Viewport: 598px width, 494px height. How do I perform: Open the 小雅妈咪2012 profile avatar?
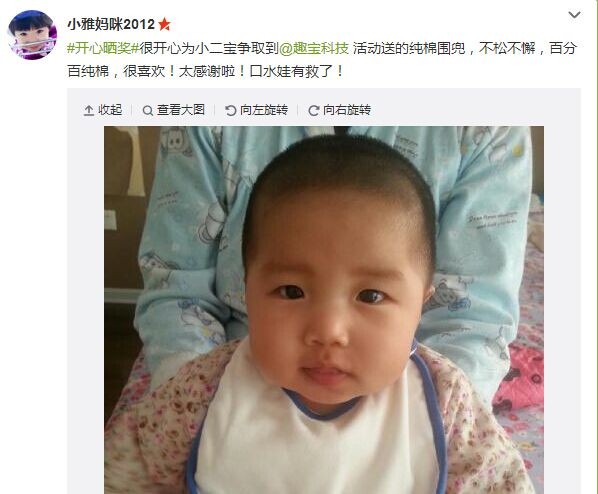coord(32,35)
